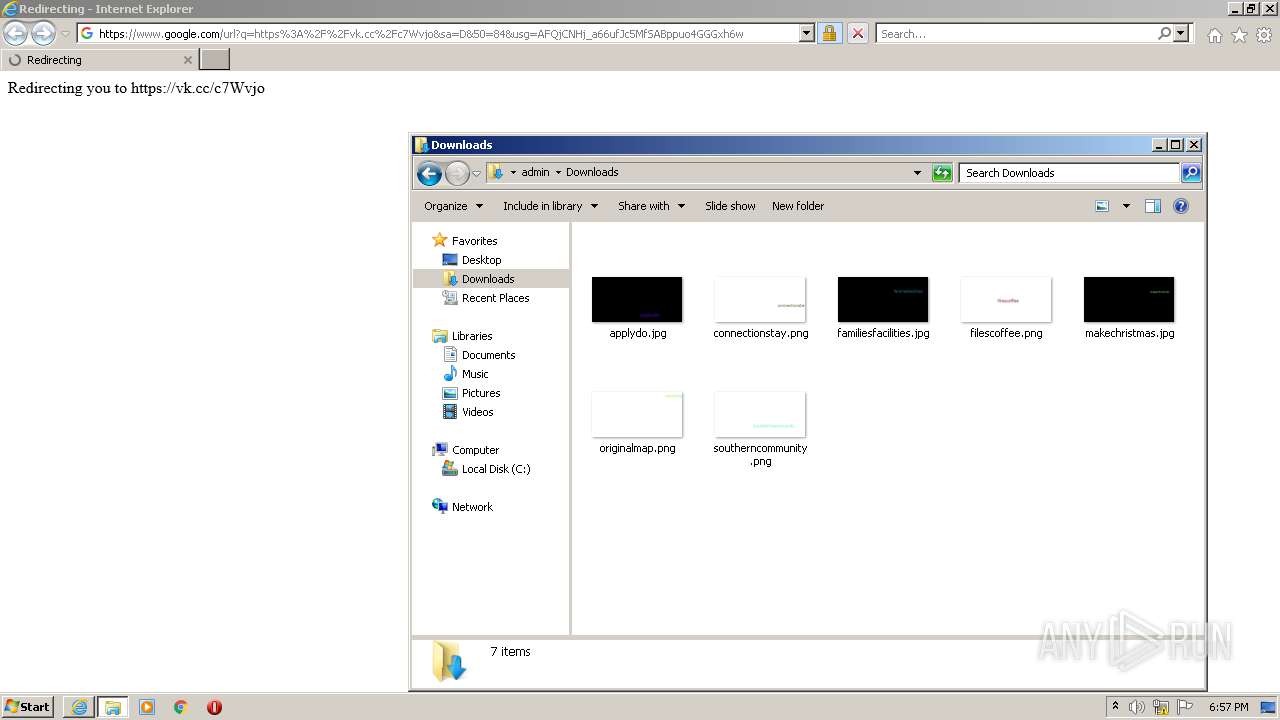
Task: Select Desktop under Favorites
Action: (481, 260)
